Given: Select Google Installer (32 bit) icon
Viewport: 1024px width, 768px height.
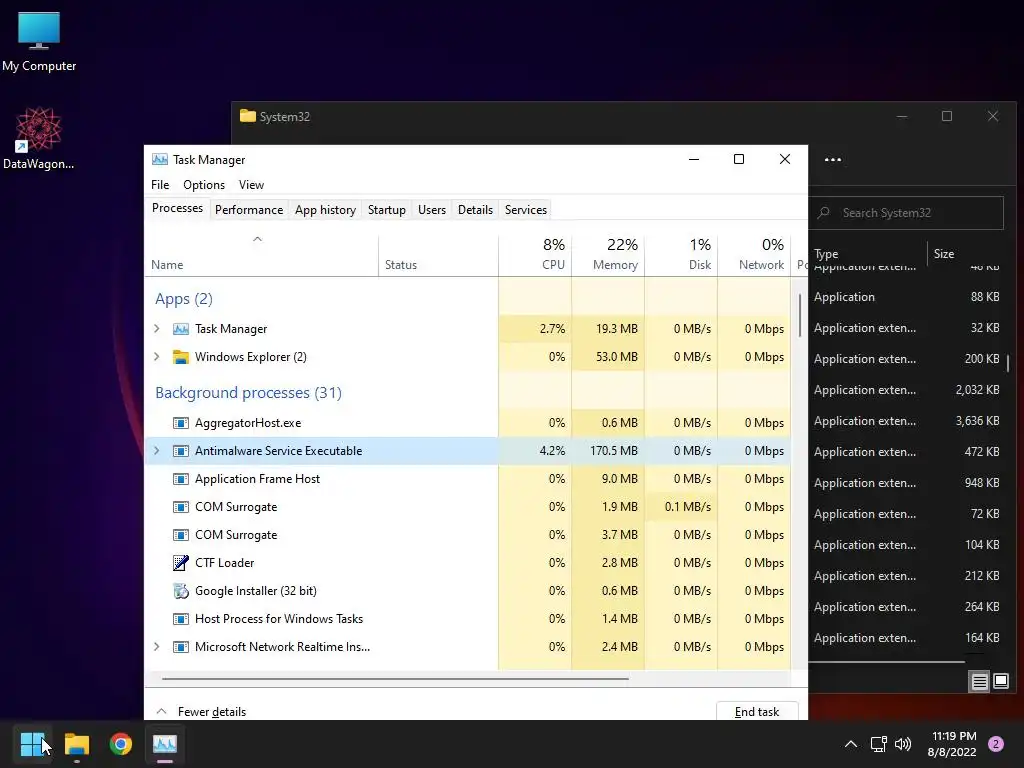Looking at the screenshot, I should pyautogui.click(x=180, y=590).
